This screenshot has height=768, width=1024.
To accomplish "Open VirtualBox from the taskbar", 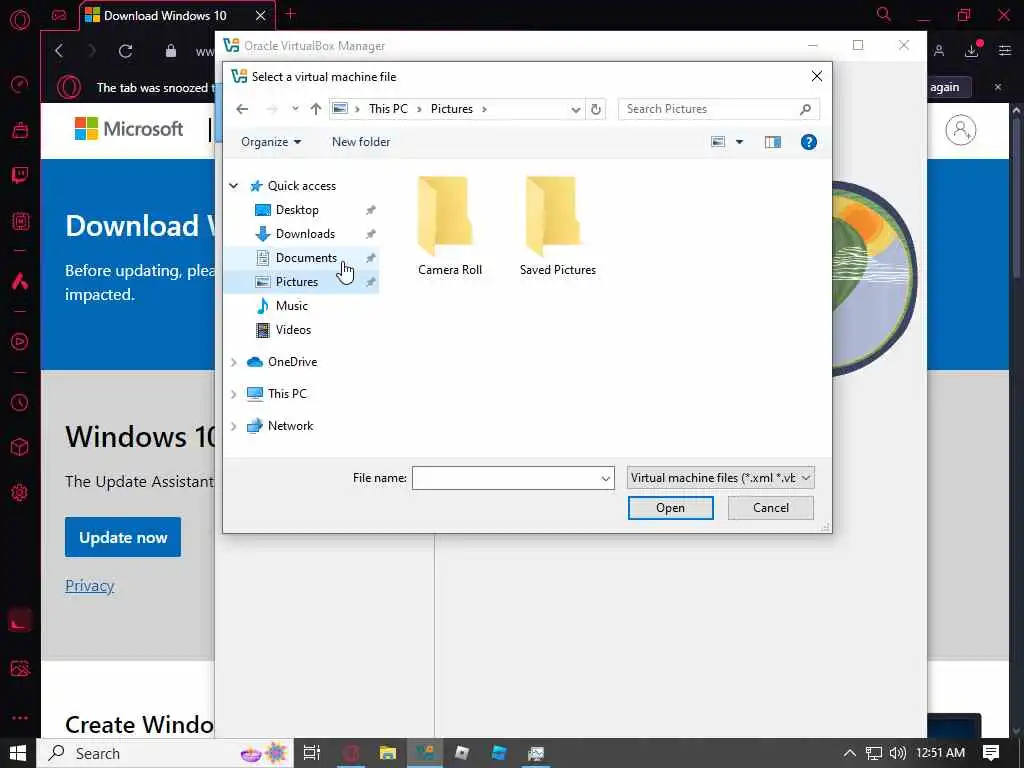I will pos(425,753).
